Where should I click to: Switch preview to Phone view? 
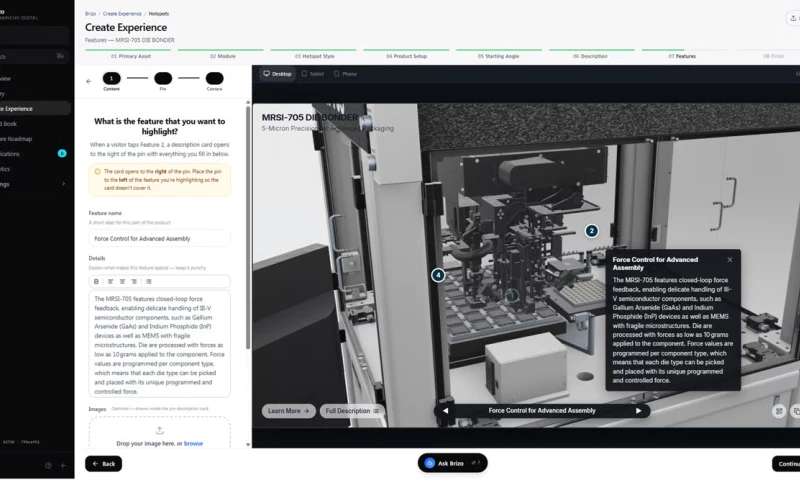[x=345, y=74]
